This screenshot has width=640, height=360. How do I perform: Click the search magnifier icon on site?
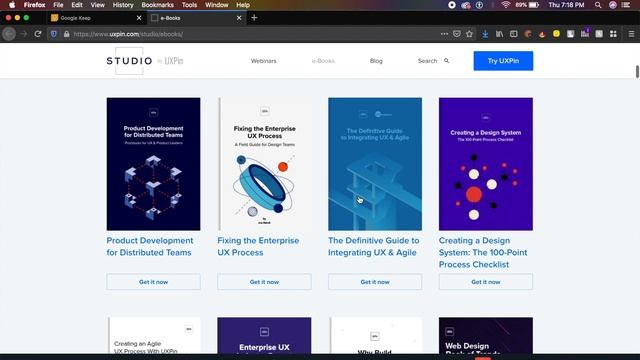click(x=447, y=61)
